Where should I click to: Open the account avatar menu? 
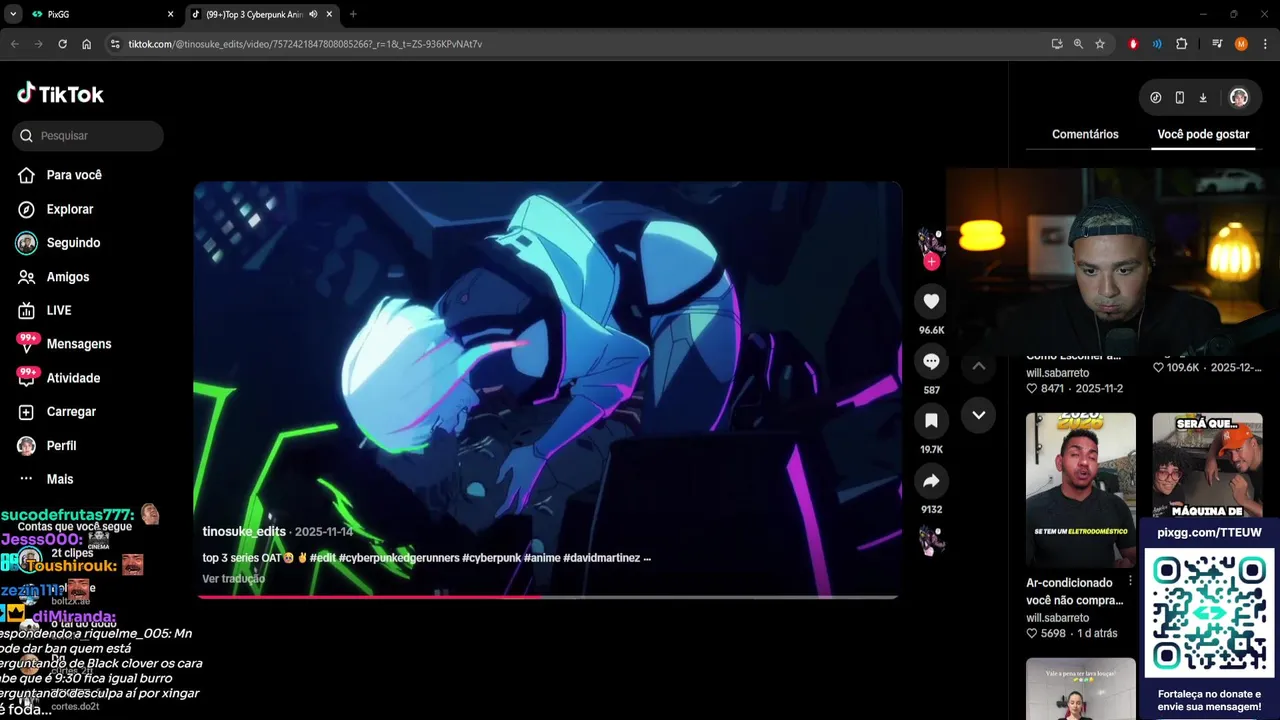click(1239, 97)
